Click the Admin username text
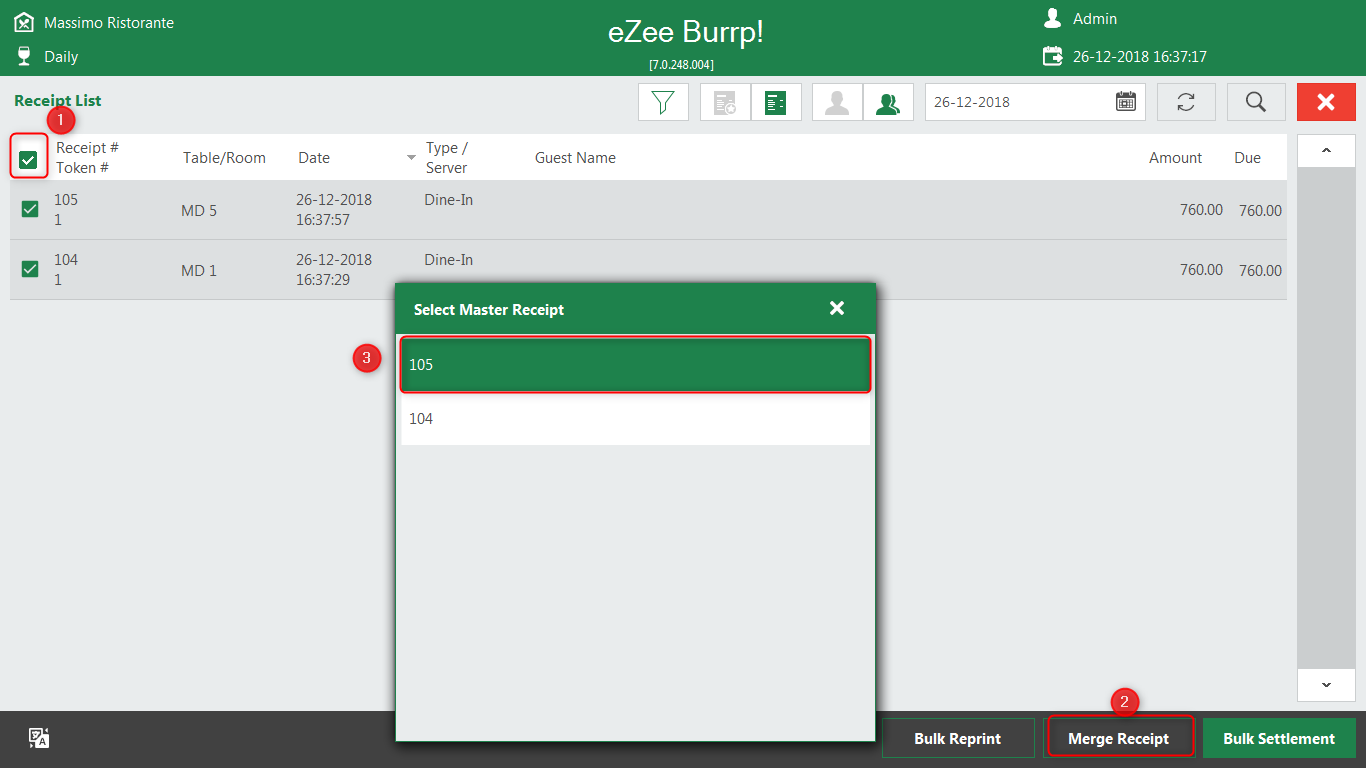The image size is (1366, 768). (x=1095, y=18)
